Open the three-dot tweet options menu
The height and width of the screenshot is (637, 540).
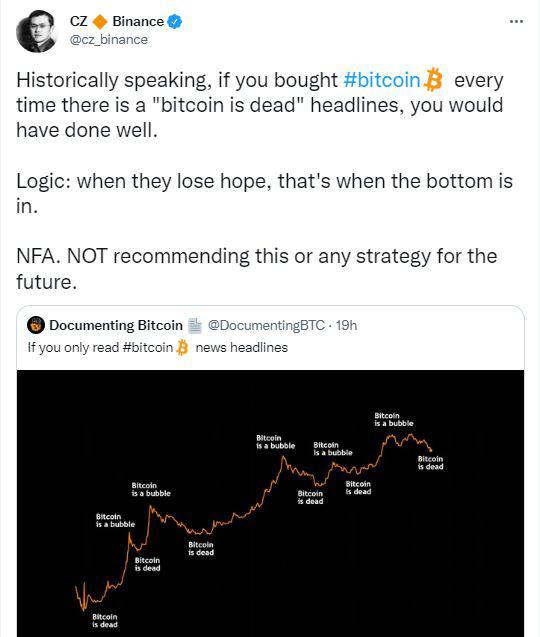coord(516,21)
